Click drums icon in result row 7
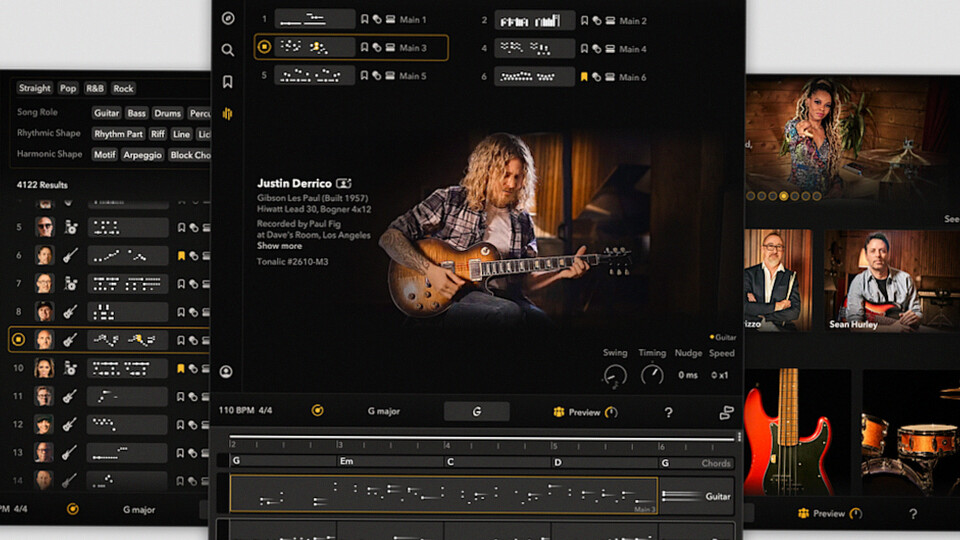This screenshot has height=540, width=960. tap(71, 283)
